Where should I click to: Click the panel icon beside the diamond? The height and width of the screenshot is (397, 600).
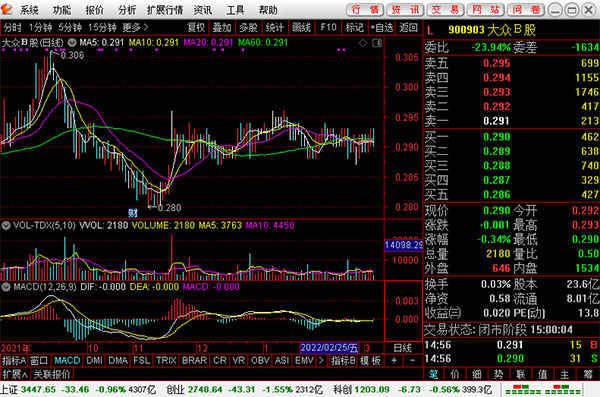pyautogui.click(x=377, y=43)
